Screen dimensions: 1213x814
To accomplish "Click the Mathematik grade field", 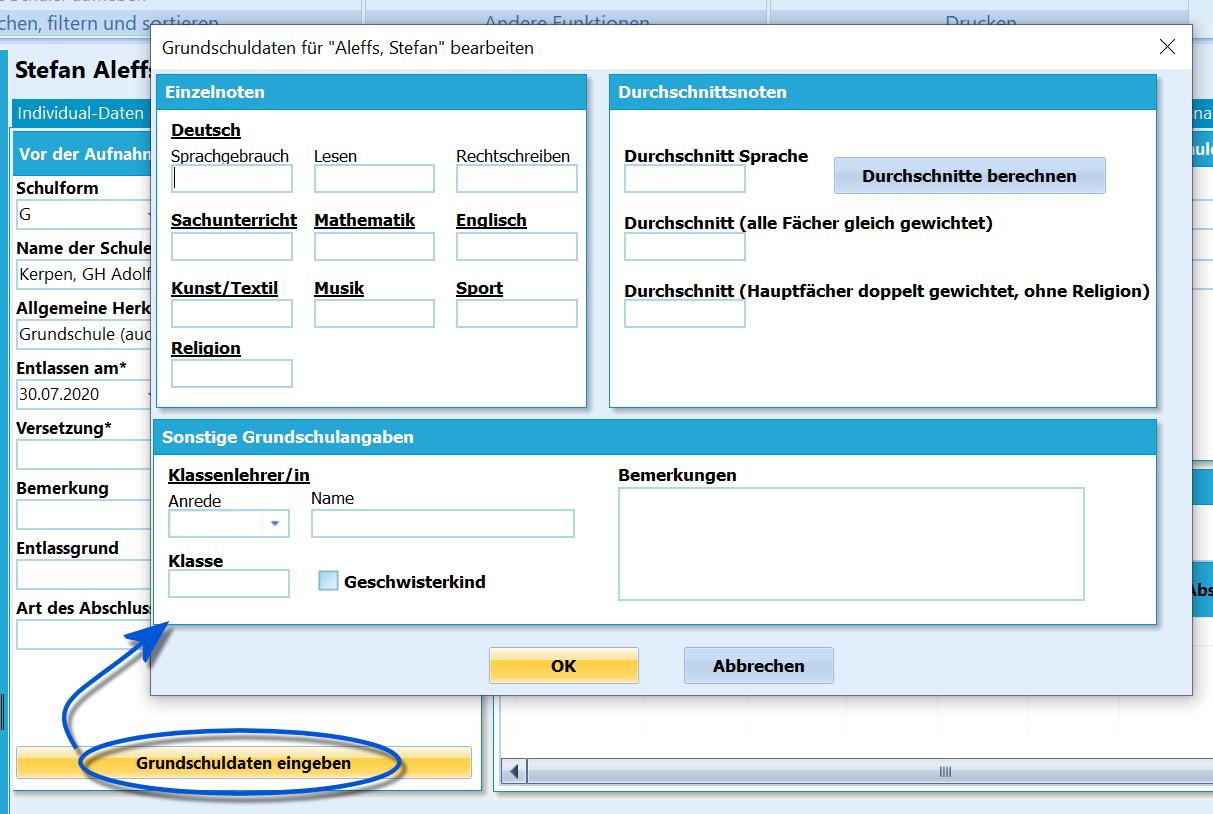I will pos(374,247).
